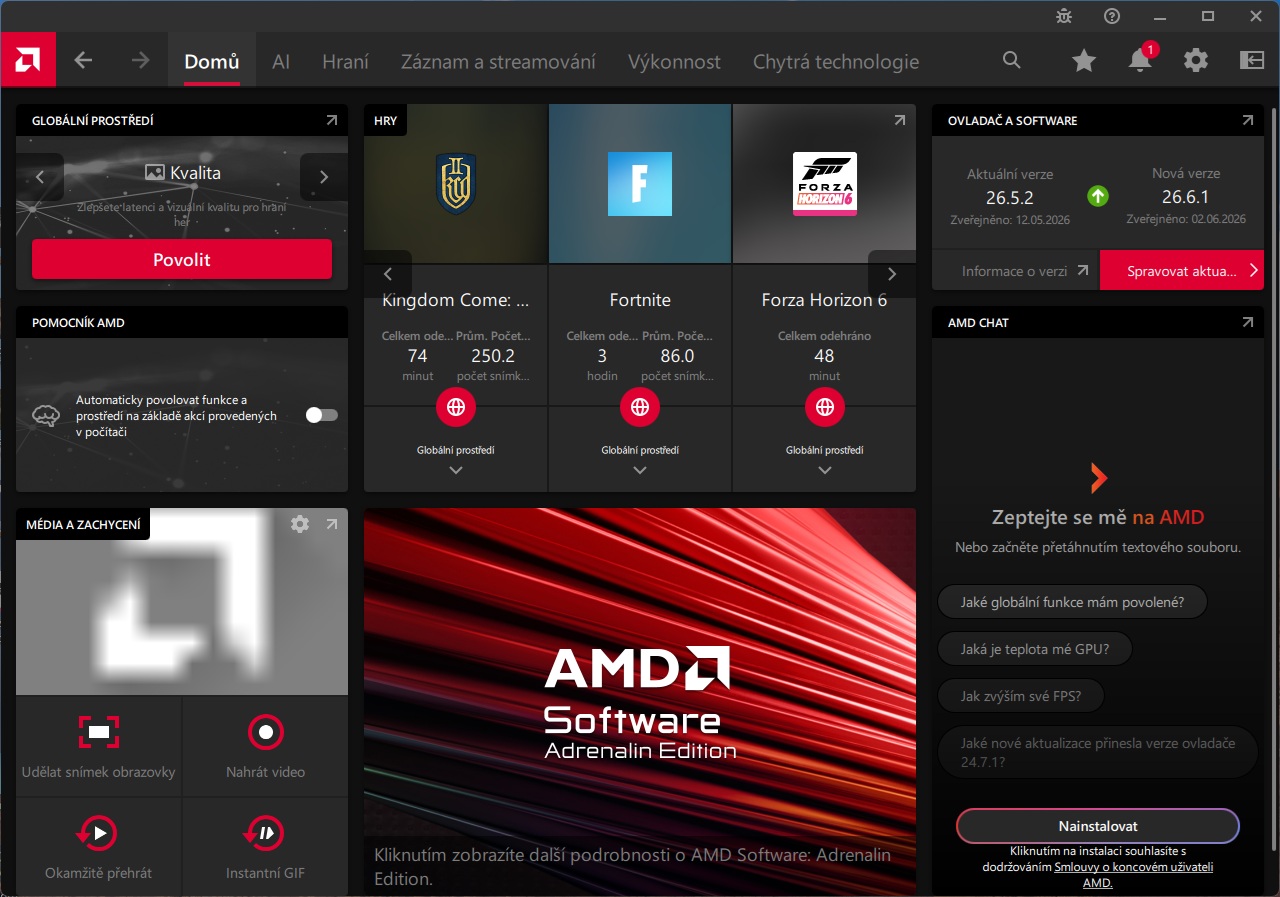Click the Povolit button

point(182,259)
